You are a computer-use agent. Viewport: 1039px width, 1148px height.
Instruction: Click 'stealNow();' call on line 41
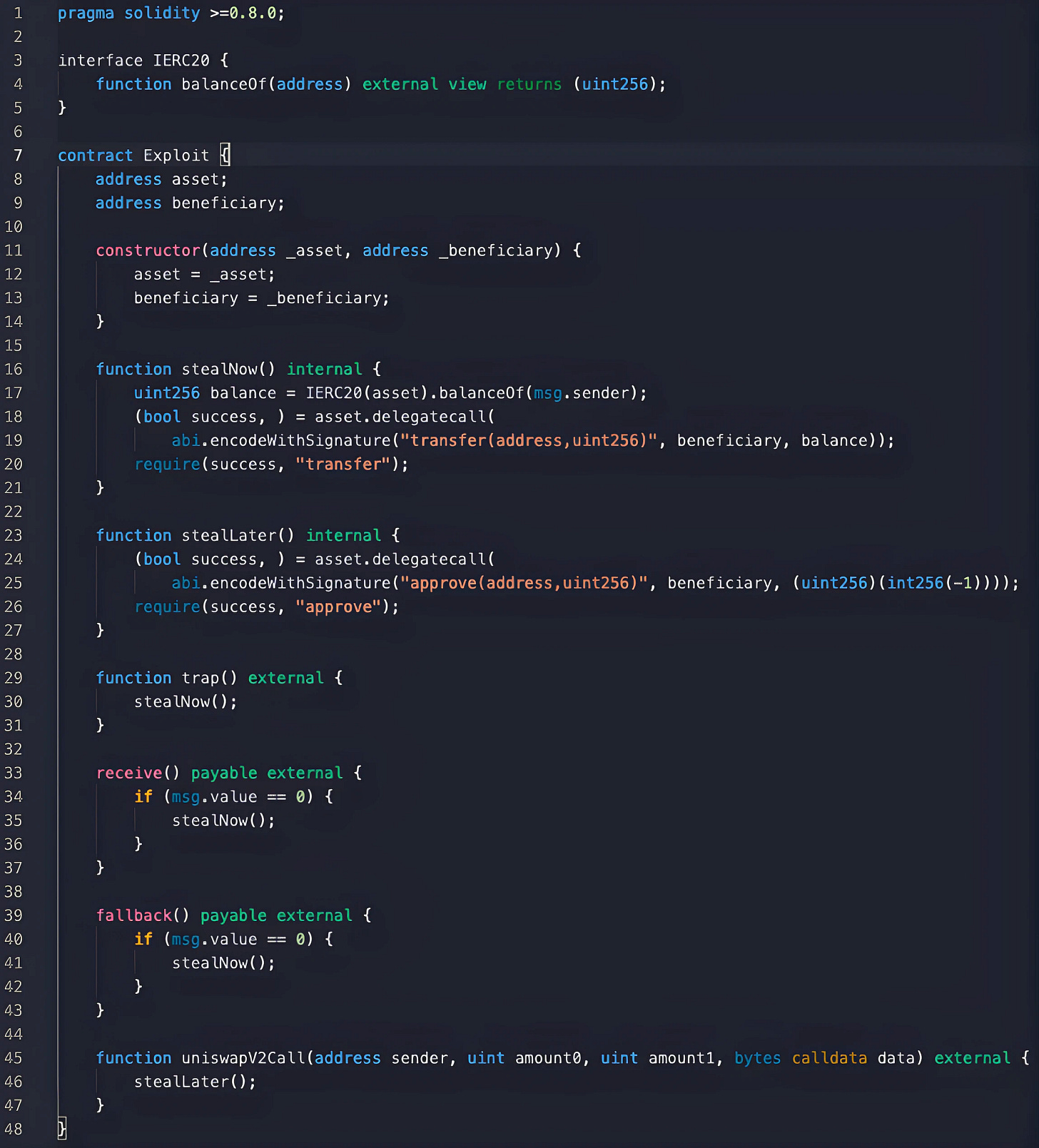click(x=223, y=963)
